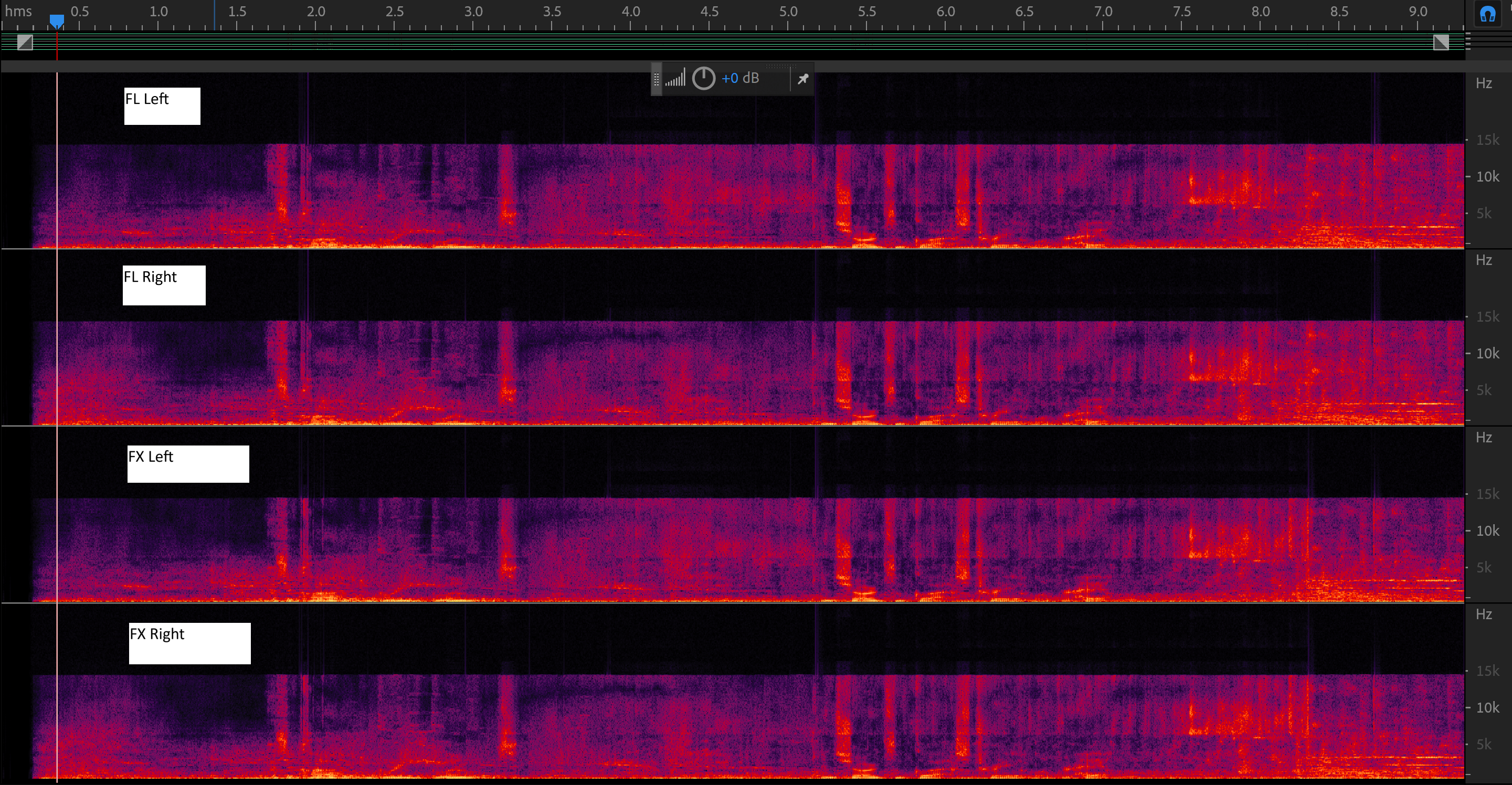The width and height of the screenshot is (1512, 785).
Task: Click the HUD volume bars icon
Action: point(675,78)
